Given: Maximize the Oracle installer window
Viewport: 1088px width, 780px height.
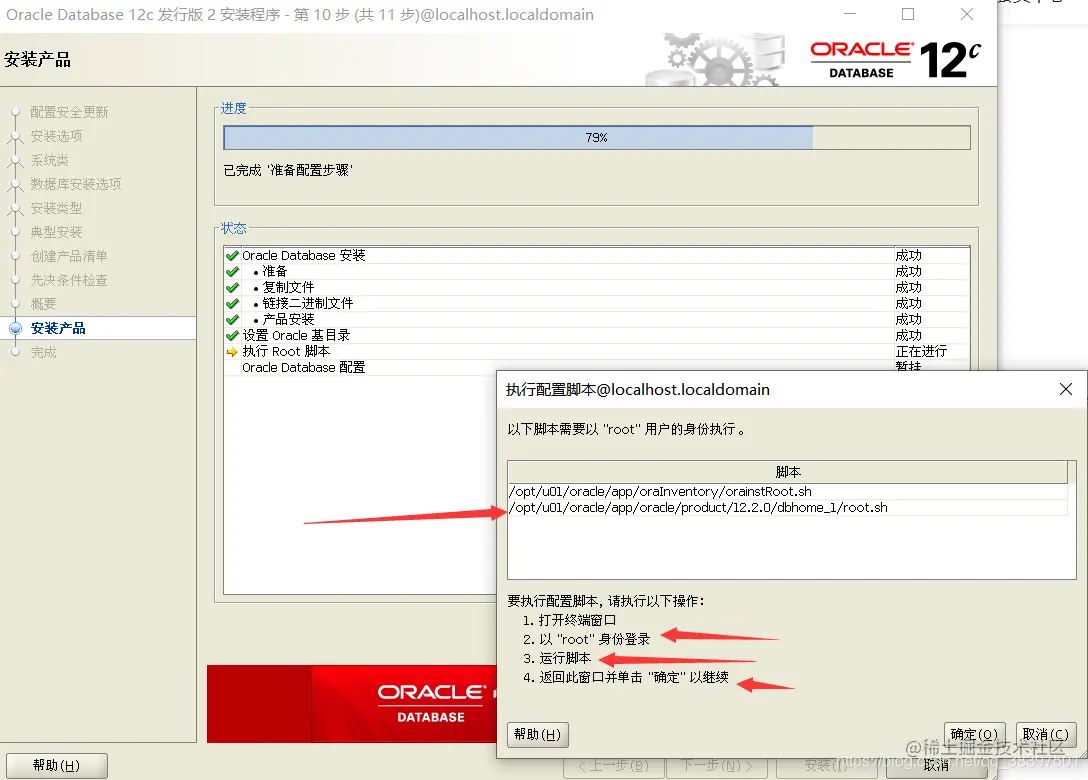Looking at the screenshot, I should click(x=908, y=14).
